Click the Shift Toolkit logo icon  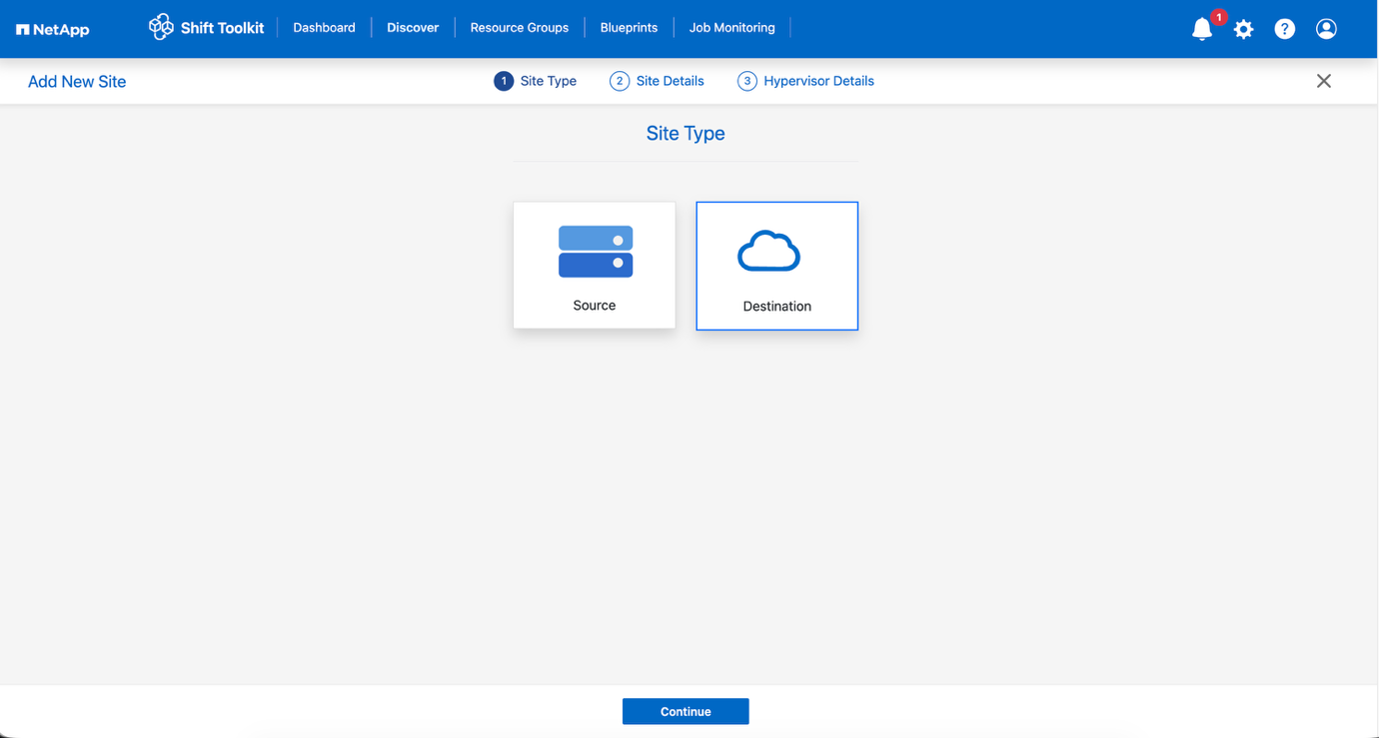(x=160, y=27)
